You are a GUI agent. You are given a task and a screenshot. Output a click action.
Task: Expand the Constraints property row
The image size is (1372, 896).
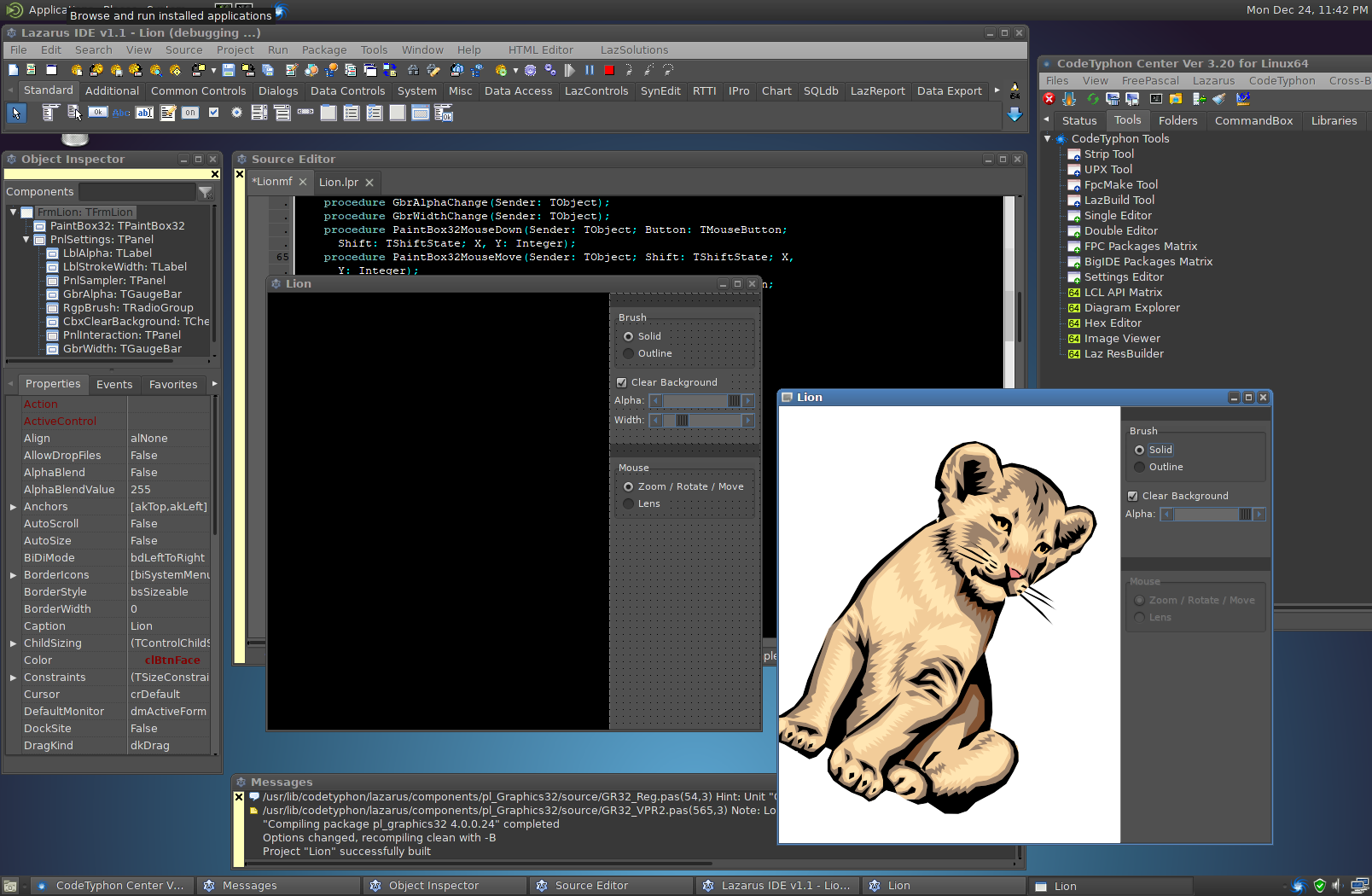[x=14, y=678]
